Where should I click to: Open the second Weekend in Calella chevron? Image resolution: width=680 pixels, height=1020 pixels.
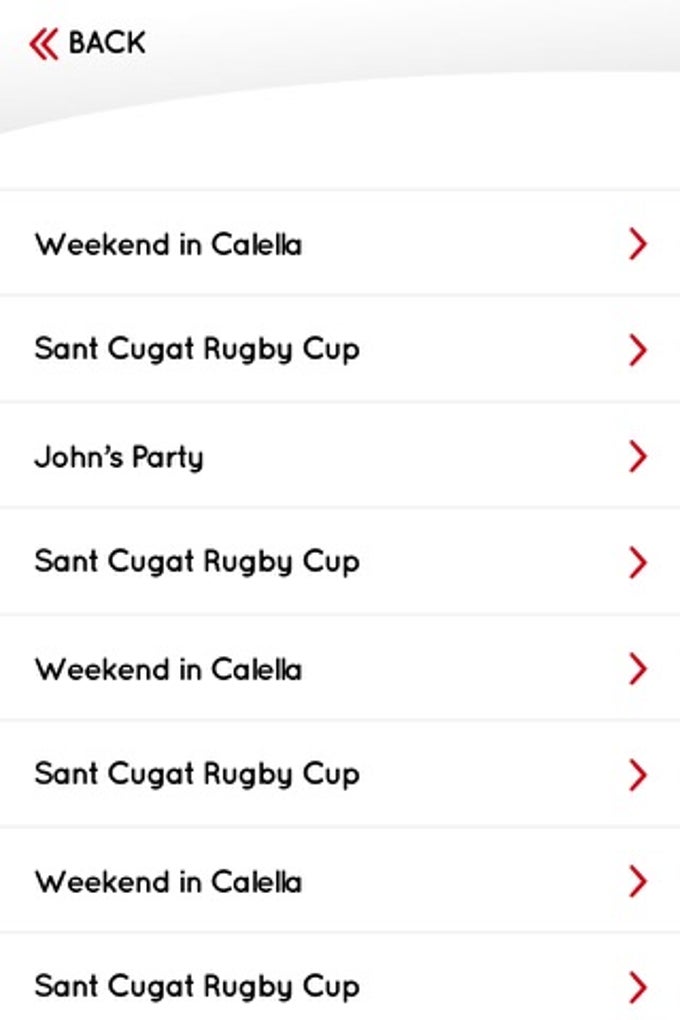pos(637,668)
